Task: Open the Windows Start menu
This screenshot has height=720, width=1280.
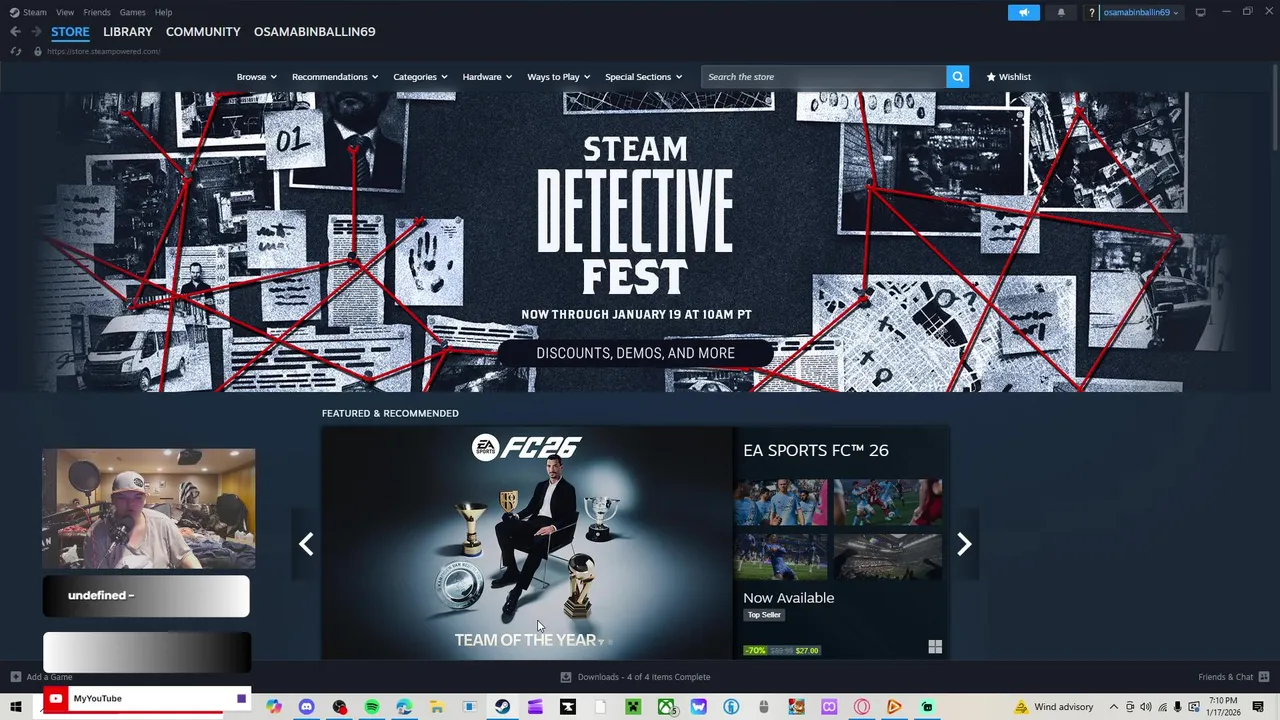Action: pos(15,707)
